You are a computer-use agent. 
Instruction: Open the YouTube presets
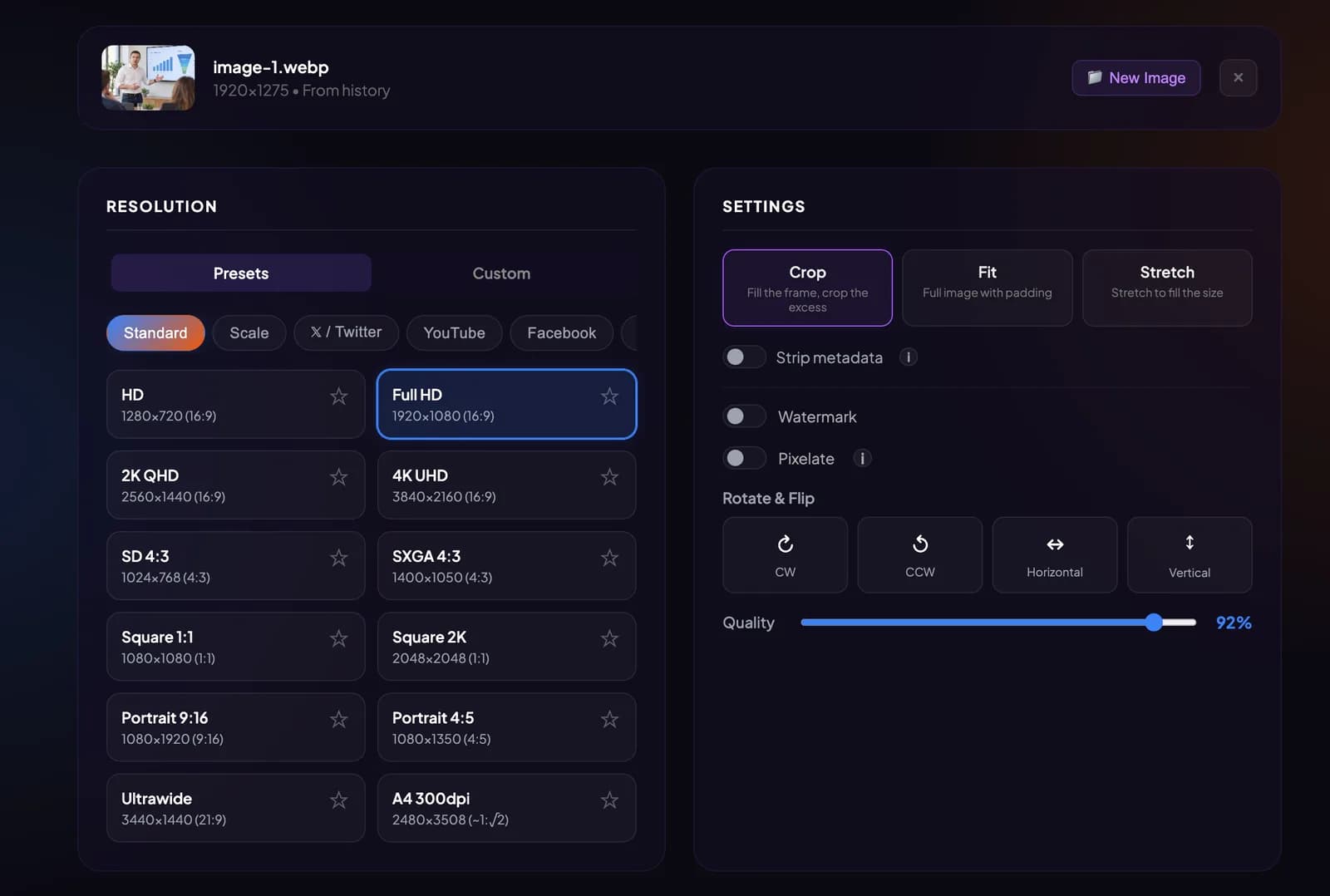pos(454,332)
